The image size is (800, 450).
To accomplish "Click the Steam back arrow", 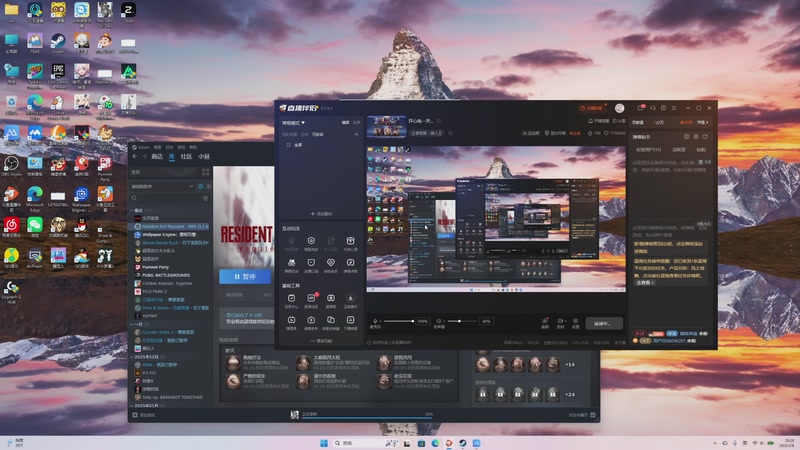I will click(x=135, y=157).
